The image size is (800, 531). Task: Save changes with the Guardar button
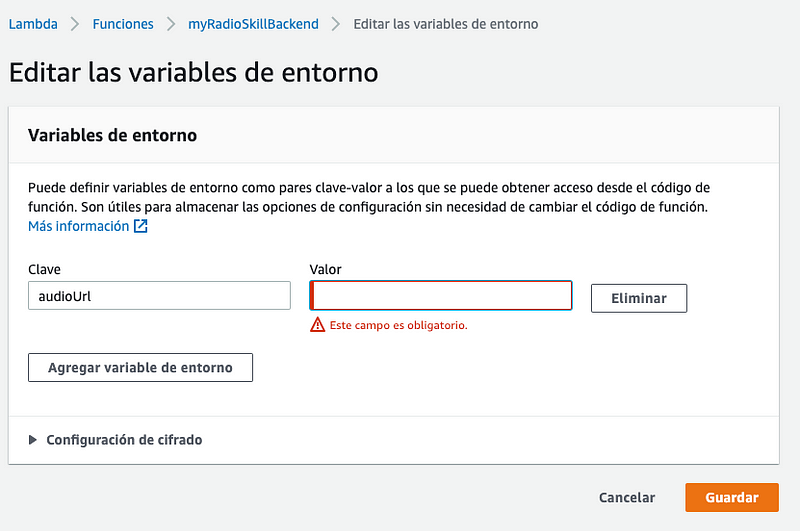click(731, 497)
